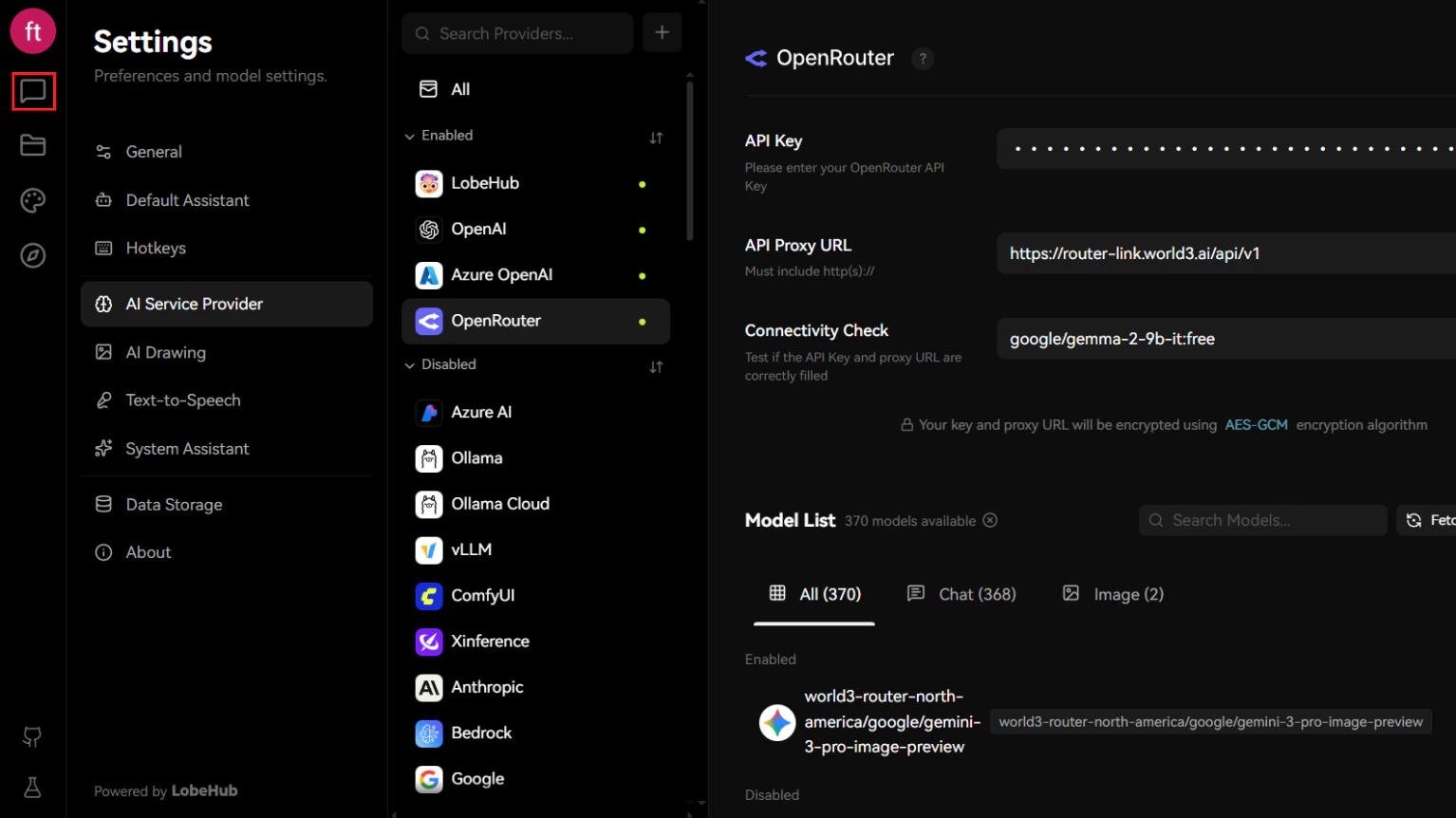
Task: Focus the API Key field
Action: click(1226, 149)
